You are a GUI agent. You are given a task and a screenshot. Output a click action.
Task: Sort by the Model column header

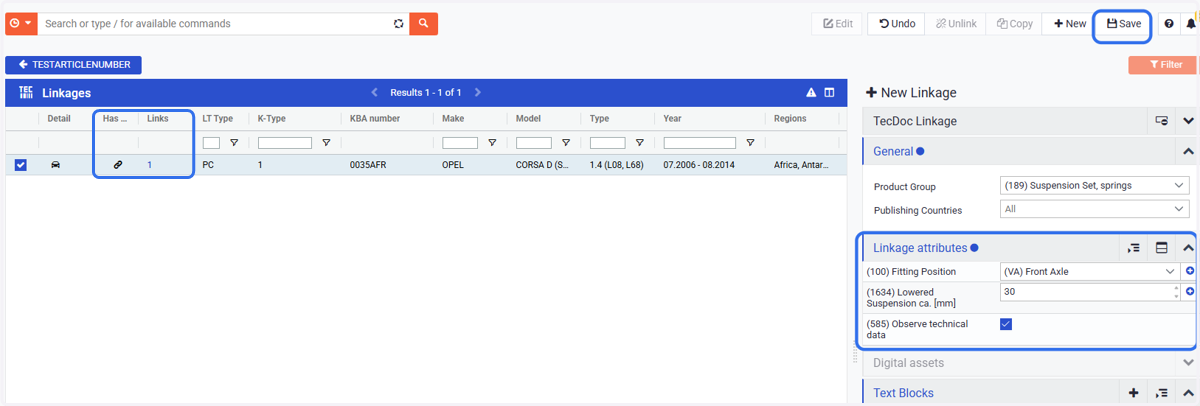click(x=528, y=118)
